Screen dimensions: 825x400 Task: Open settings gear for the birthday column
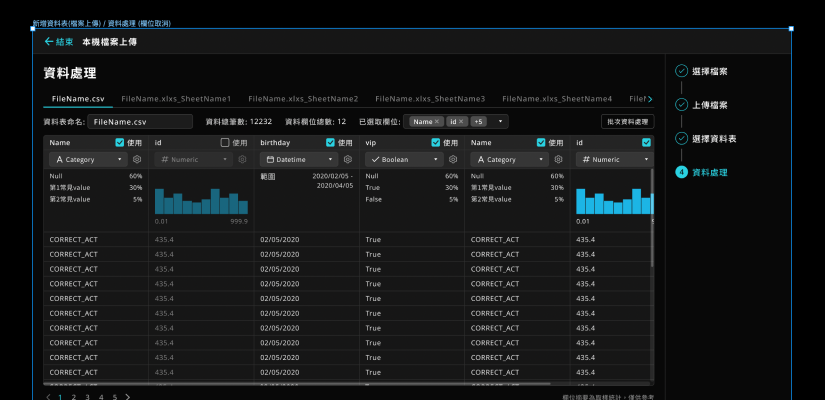[x=348, y=159]
